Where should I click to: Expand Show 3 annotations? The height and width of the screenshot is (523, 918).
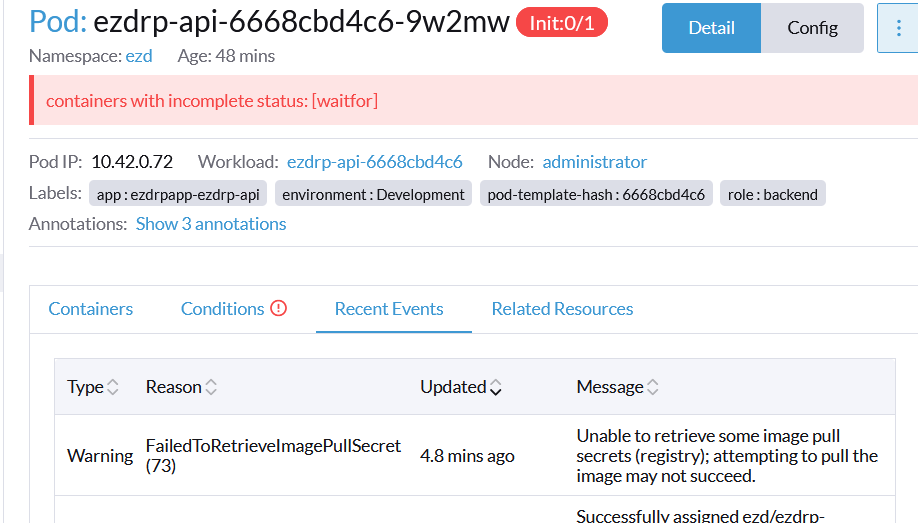(211, 224)
